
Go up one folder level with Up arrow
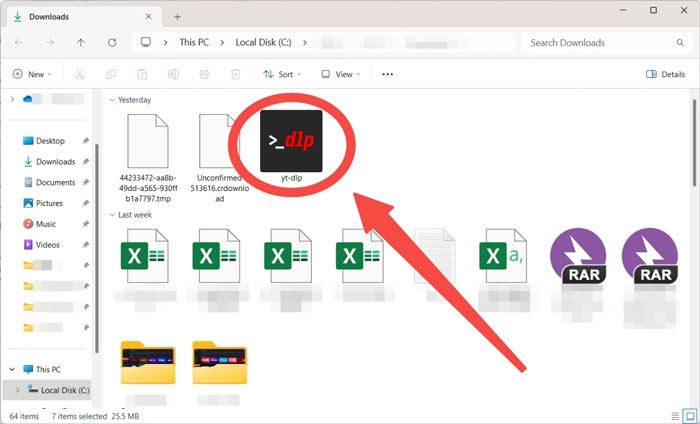[x=81, y=43]
